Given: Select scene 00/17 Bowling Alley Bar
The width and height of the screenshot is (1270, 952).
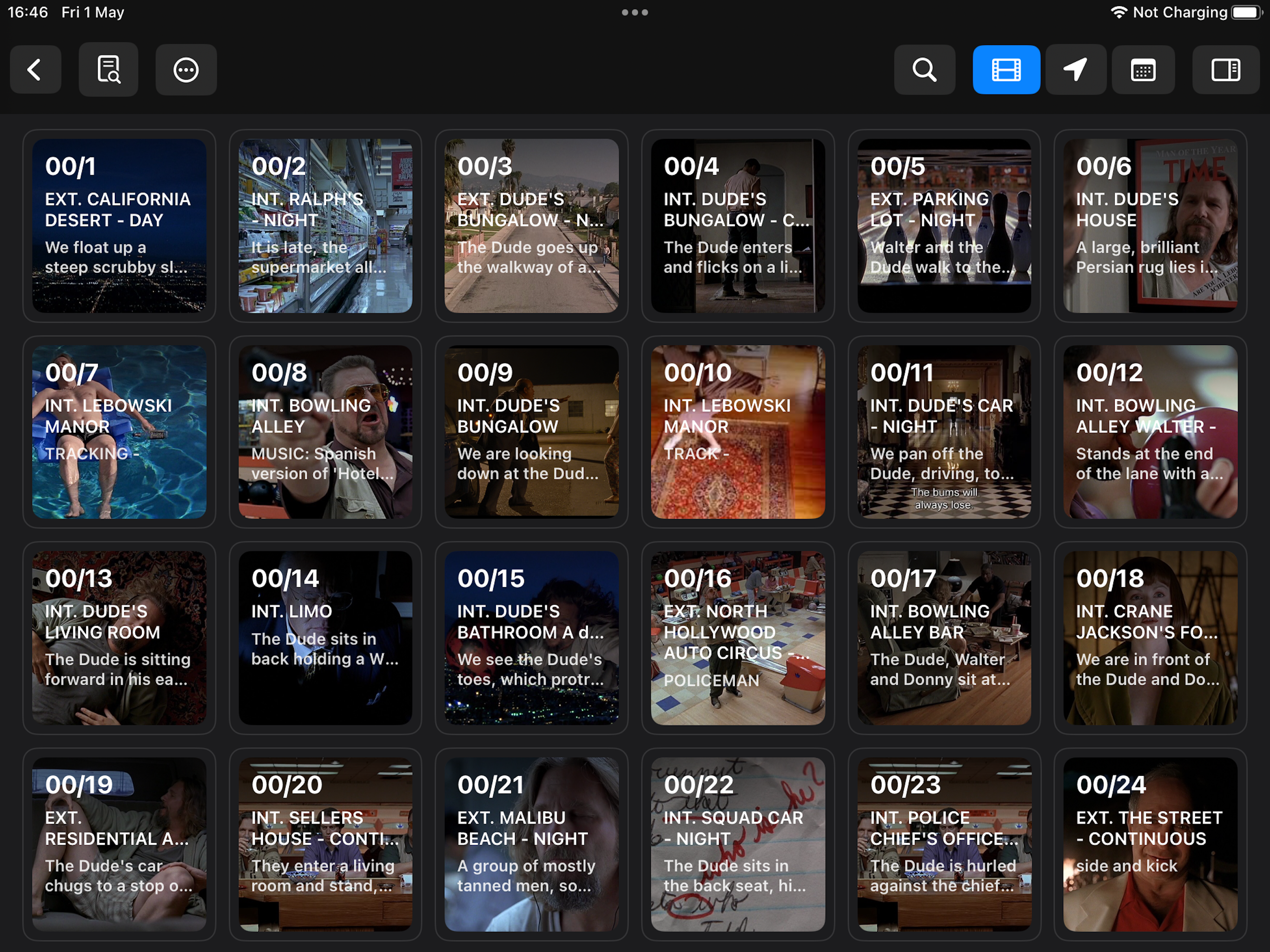Looking at the screenshot, I should [x=944, y=638].
